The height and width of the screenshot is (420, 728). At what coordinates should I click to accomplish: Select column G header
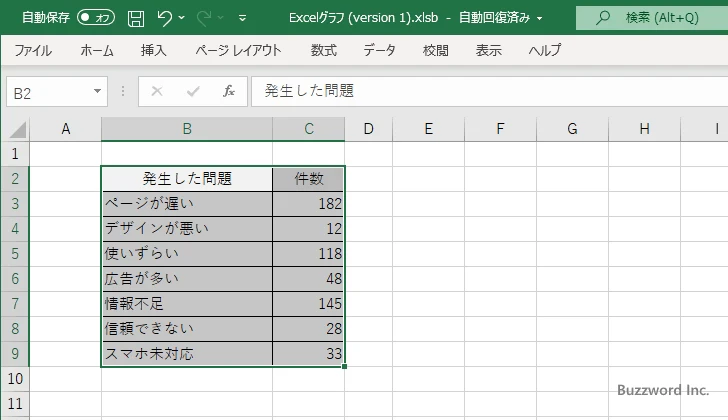click(x=572, y=129)
